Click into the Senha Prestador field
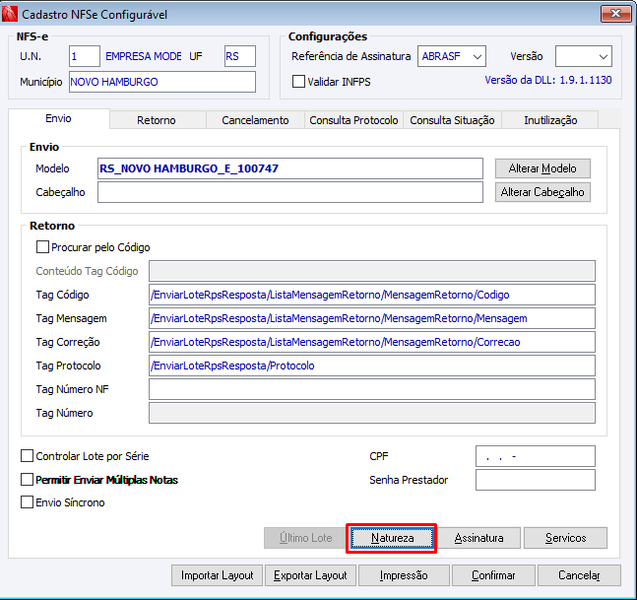This screenshot has height=600, width=637. pyautogui.click(x=535, y=480)
